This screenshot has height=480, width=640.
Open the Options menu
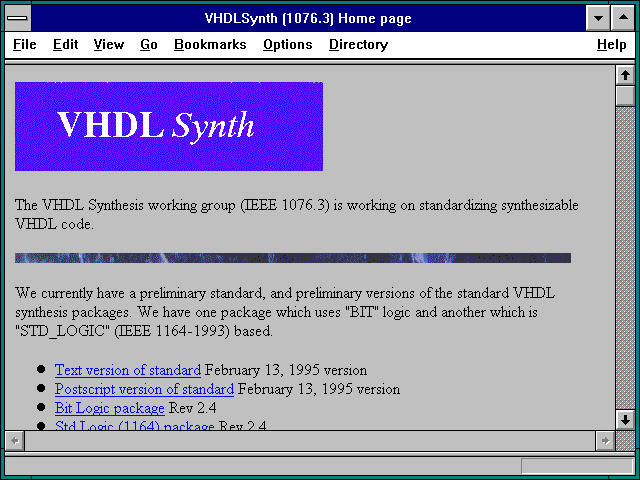[x=287, y=44]
